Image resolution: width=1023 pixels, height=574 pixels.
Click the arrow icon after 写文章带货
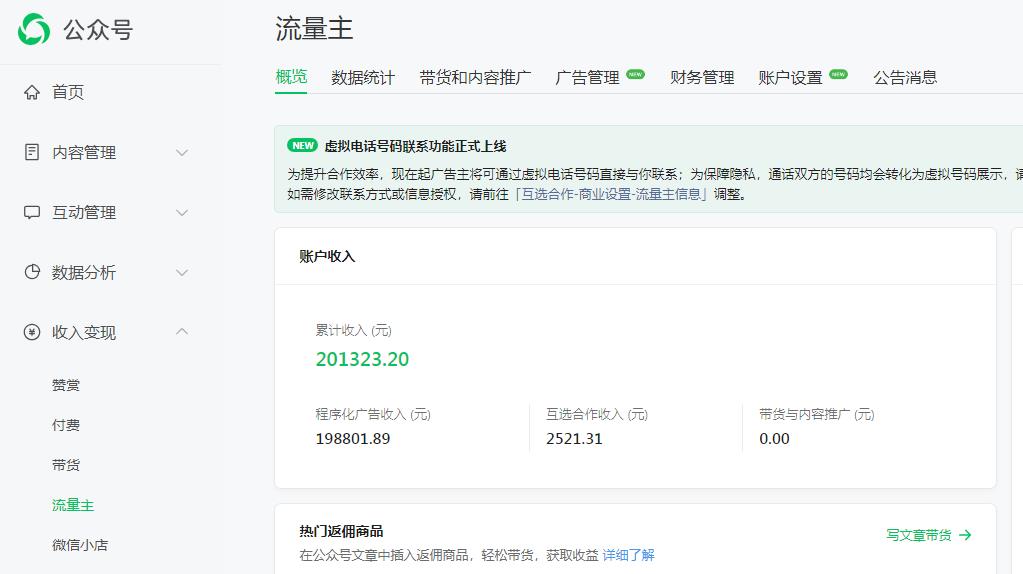[966, 535]
